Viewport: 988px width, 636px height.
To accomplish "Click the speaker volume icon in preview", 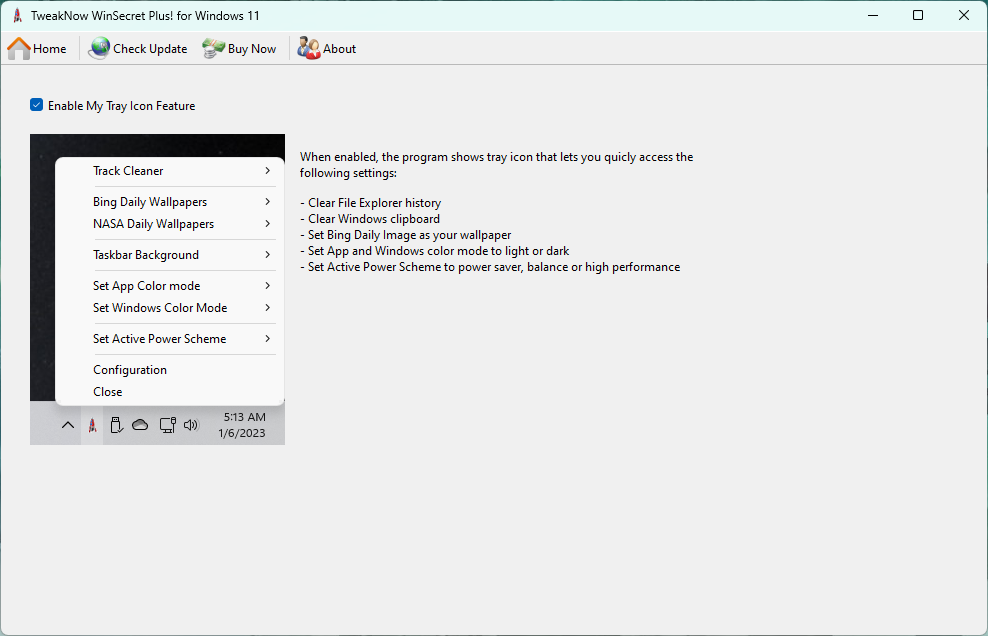I will (x=191, y=425).
